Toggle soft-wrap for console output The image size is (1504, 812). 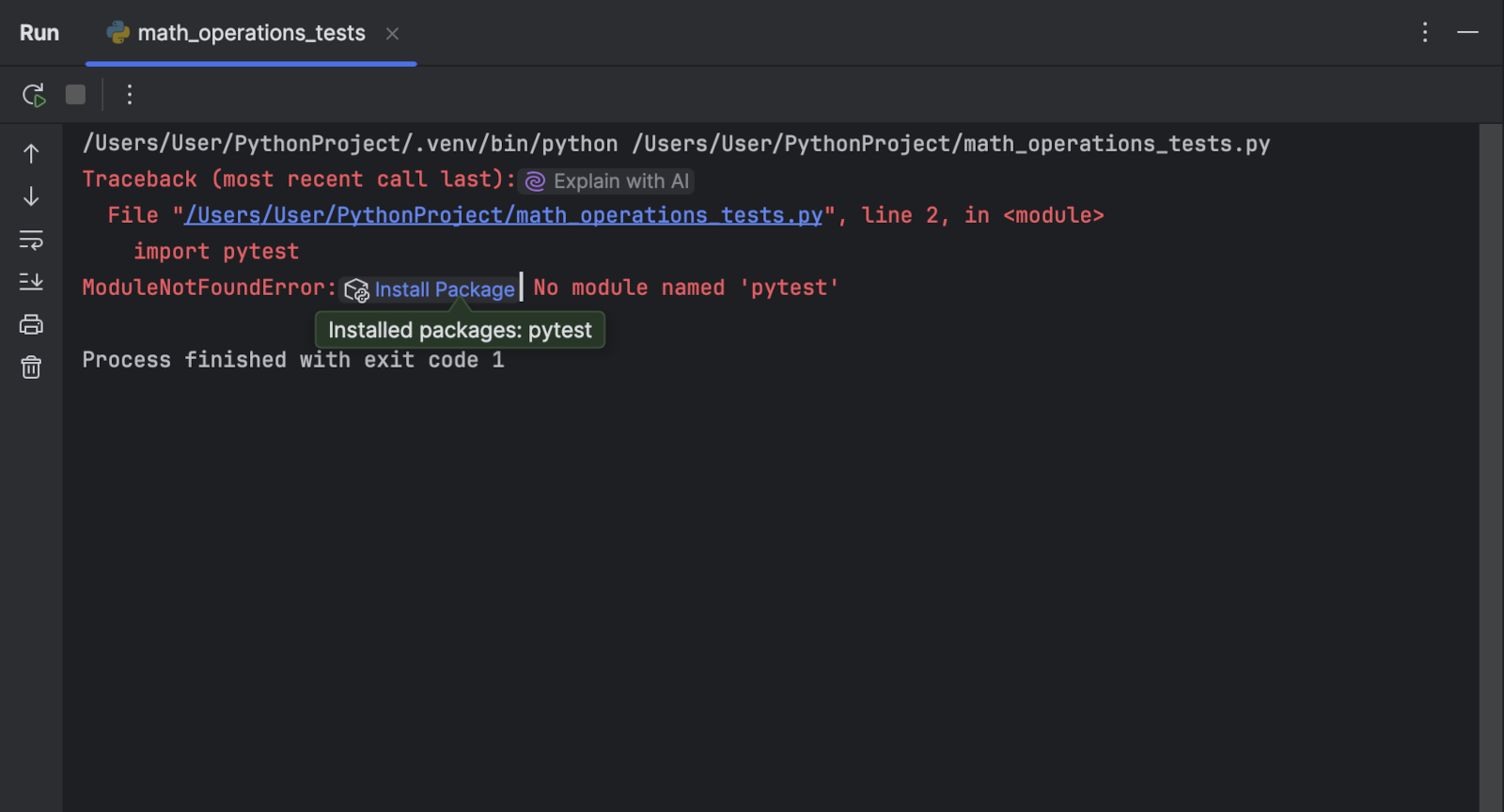tap(31, 240)
